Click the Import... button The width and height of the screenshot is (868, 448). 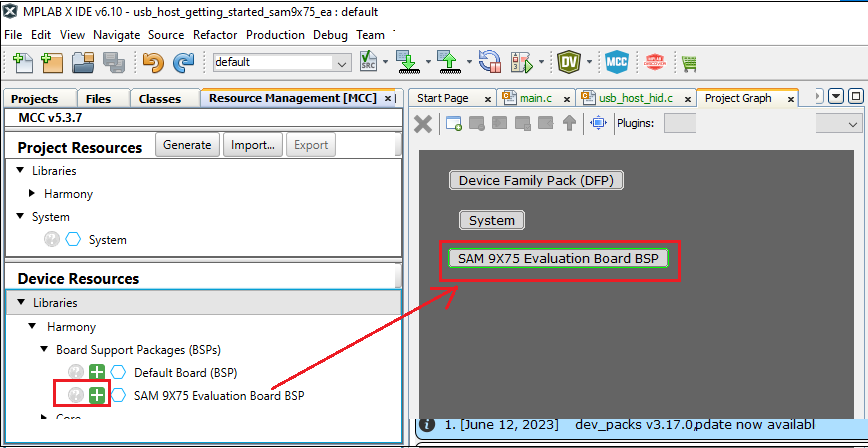(x=252, y=145)
